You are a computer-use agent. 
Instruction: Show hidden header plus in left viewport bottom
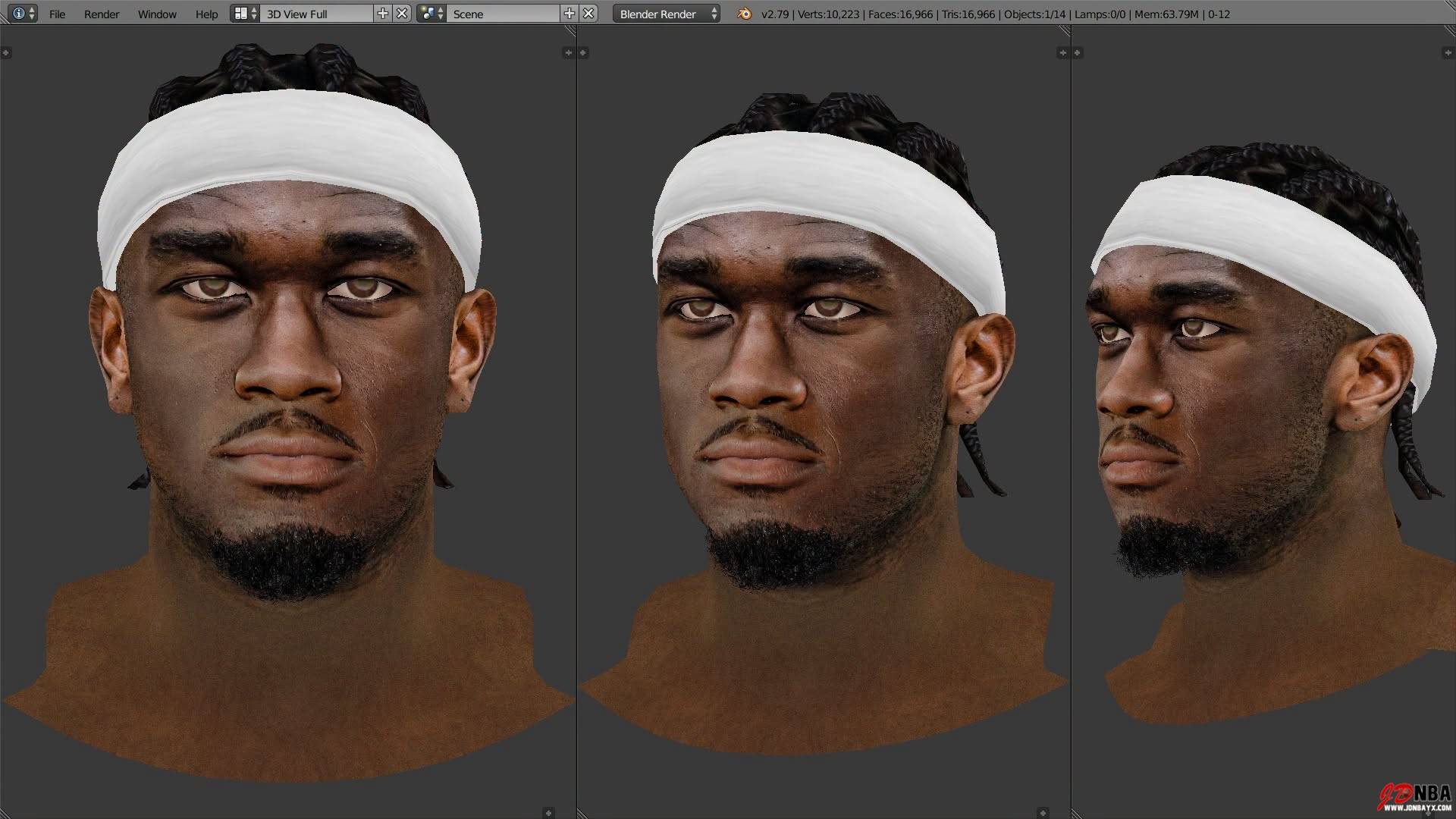(548, 813)
